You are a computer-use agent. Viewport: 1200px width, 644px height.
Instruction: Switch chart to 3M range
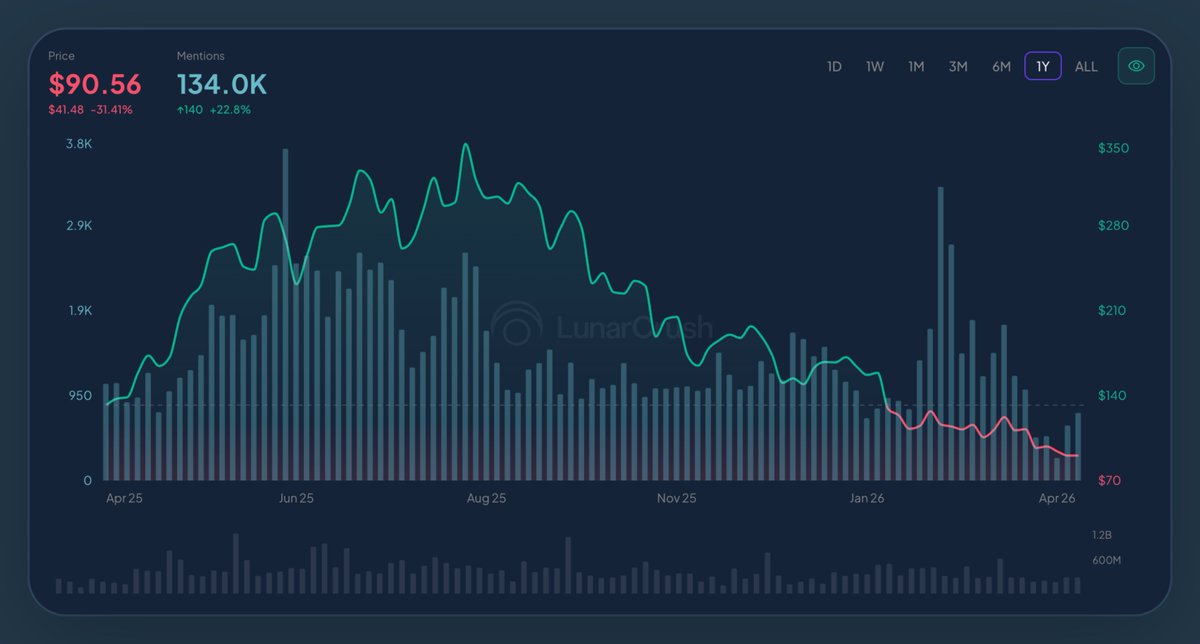(x=958, y=67)
